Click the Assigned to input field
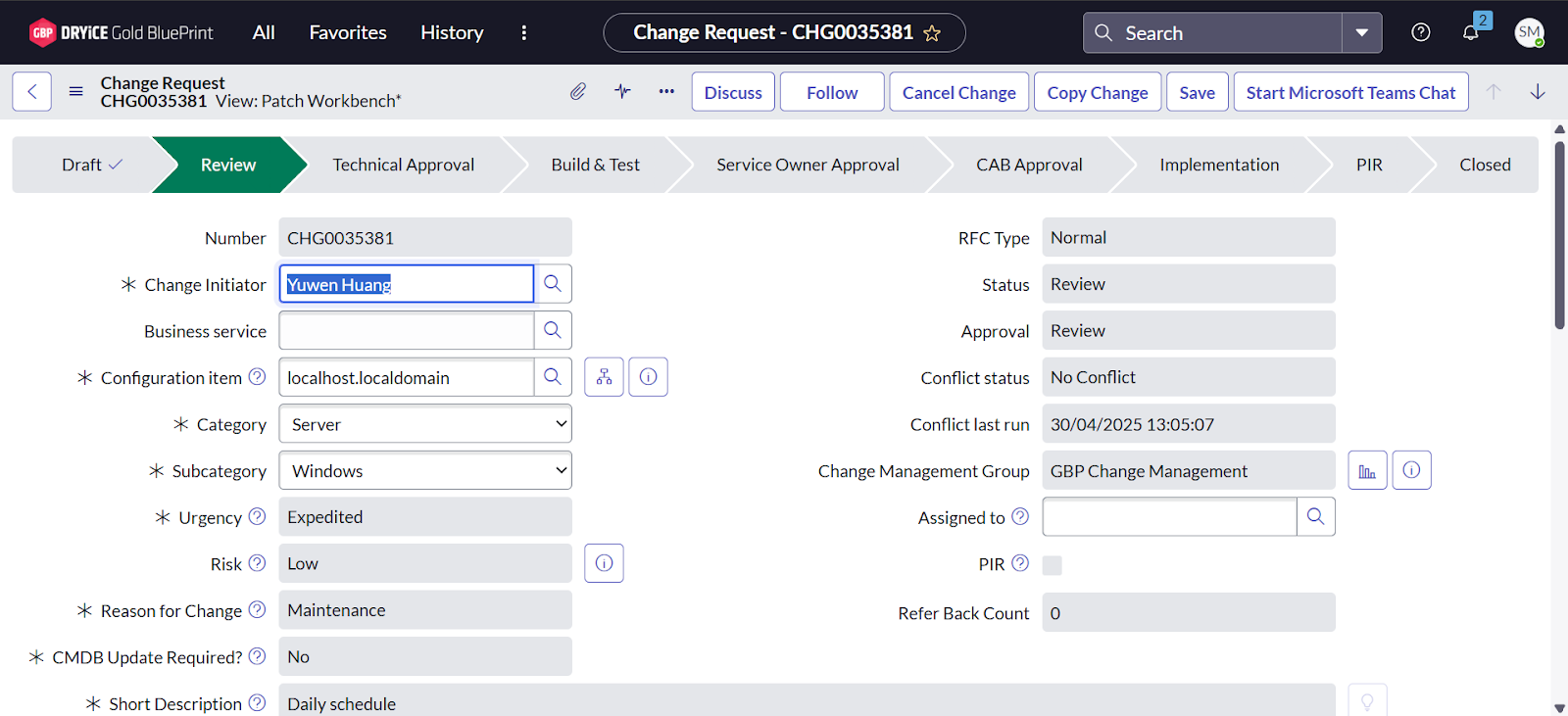The image size is (1568, 716). coord(1169,517)
